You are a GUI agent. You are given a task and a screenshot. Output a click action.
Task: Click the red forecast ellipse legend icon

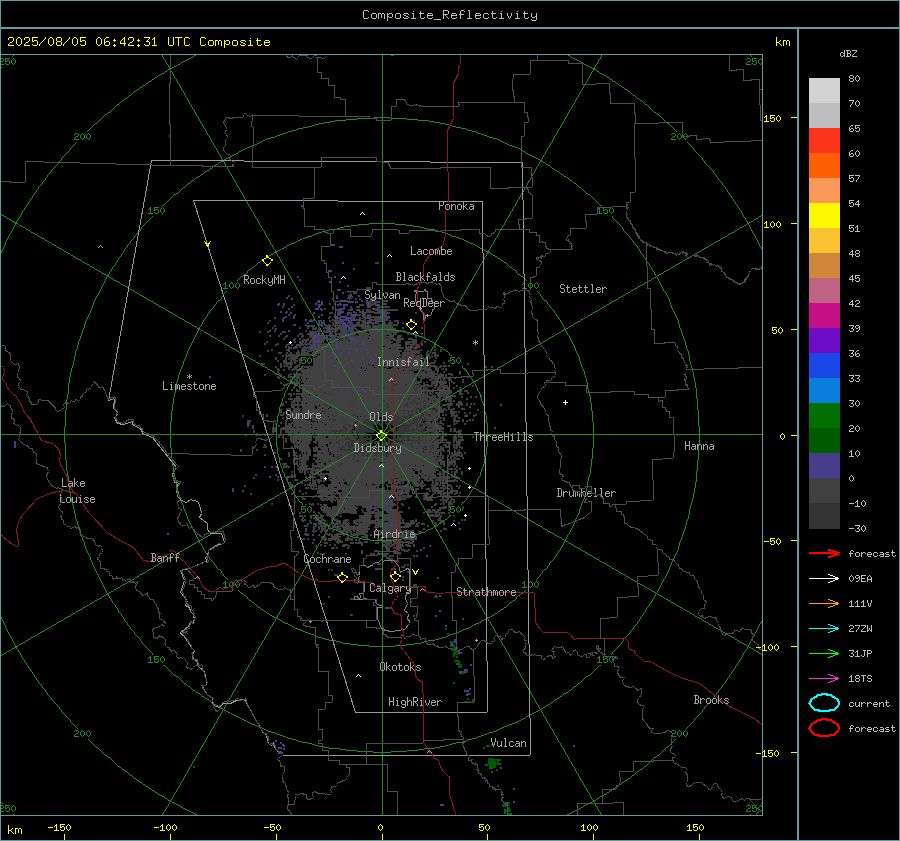point(824,728)
